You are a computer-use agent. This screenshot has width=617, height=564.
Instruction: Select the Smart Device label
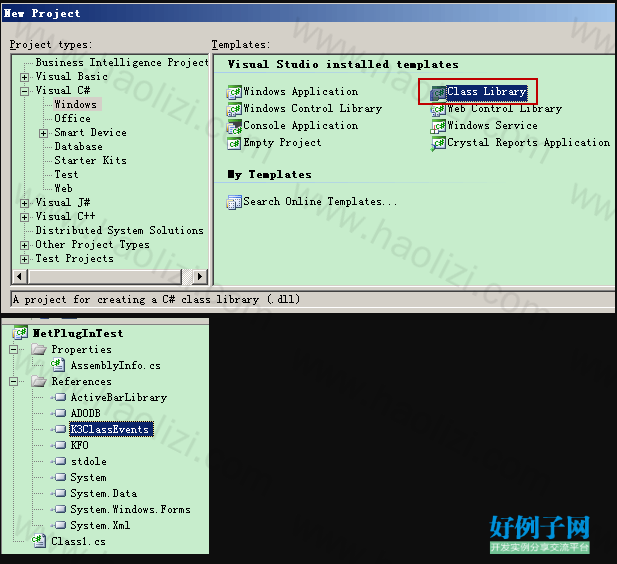[91, 133]
